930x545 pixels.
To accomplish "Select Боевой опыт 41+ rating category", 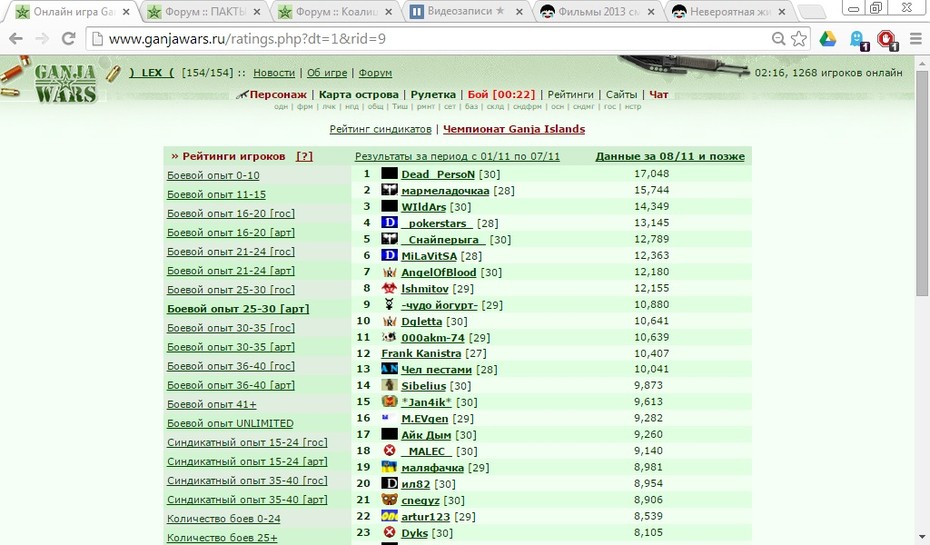I will (212, 404).
